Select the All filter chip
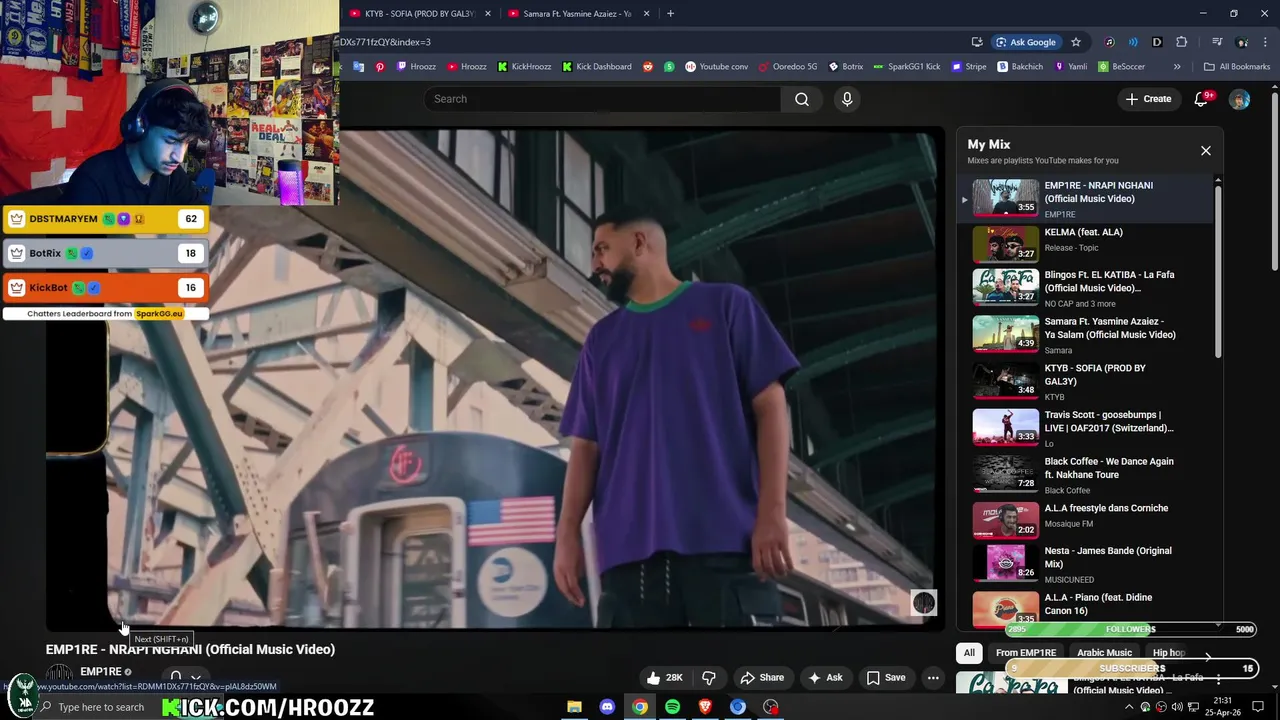This screenshot has height=720, width=1280. pyautogui.click(x=968, y=653)
